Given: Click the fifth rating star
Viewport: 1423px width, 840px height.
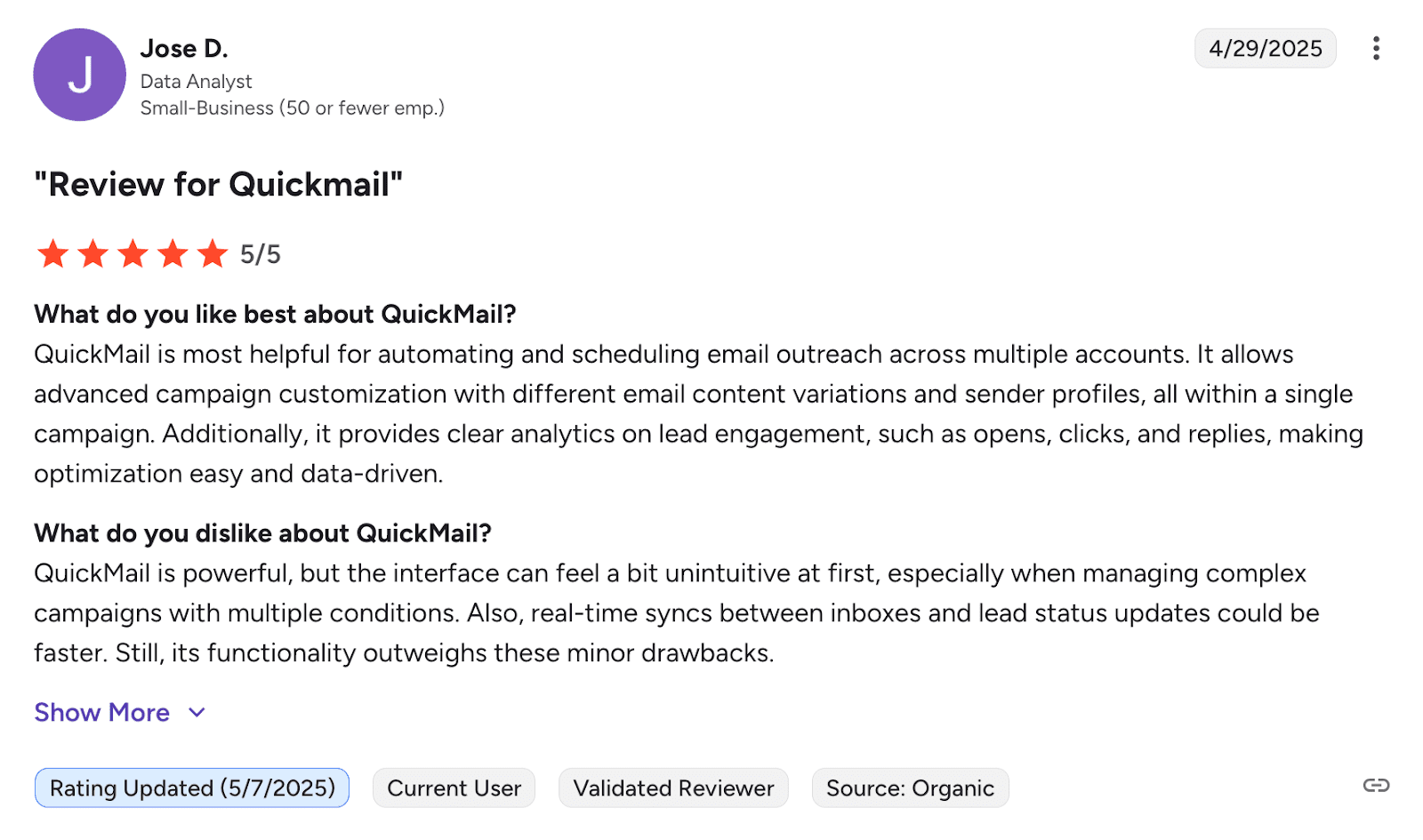Looking at the screenshot, I should [213, 254].
